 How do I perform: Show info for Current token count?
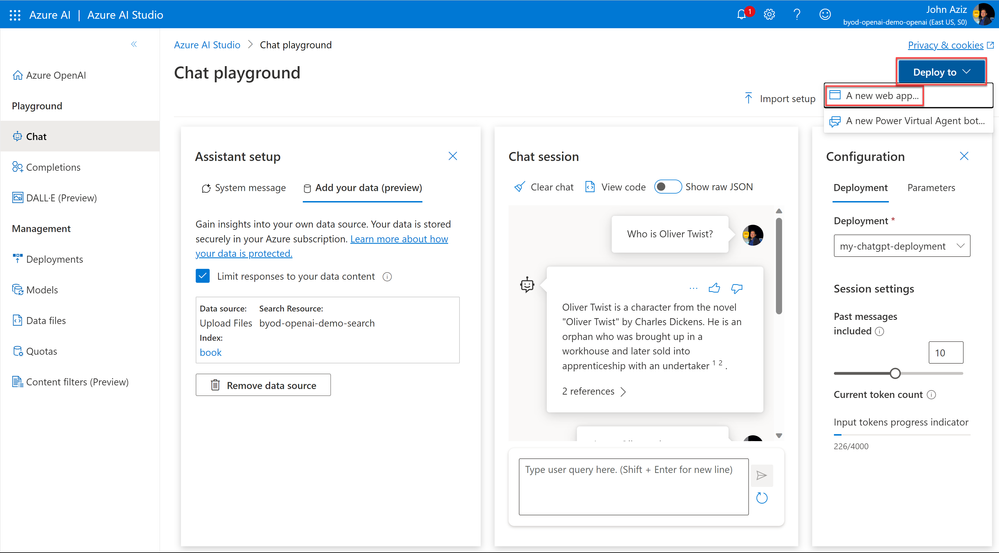[x=931, y=395]
